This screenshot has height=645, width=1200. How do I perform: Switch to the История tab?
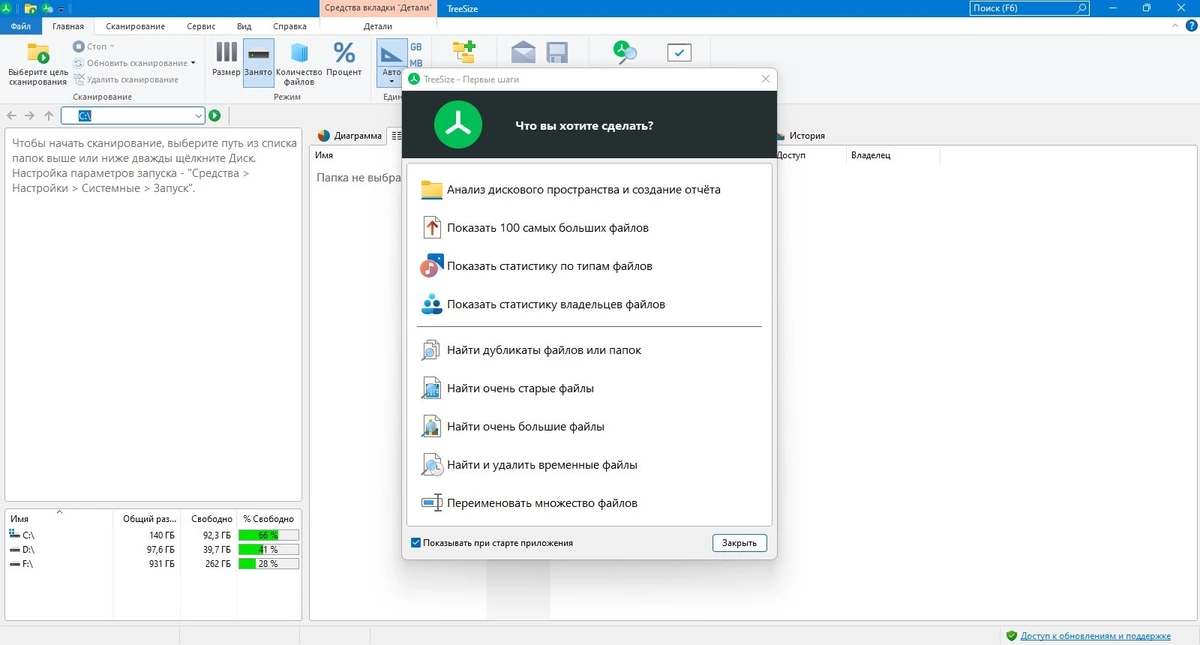pos(800,136)
